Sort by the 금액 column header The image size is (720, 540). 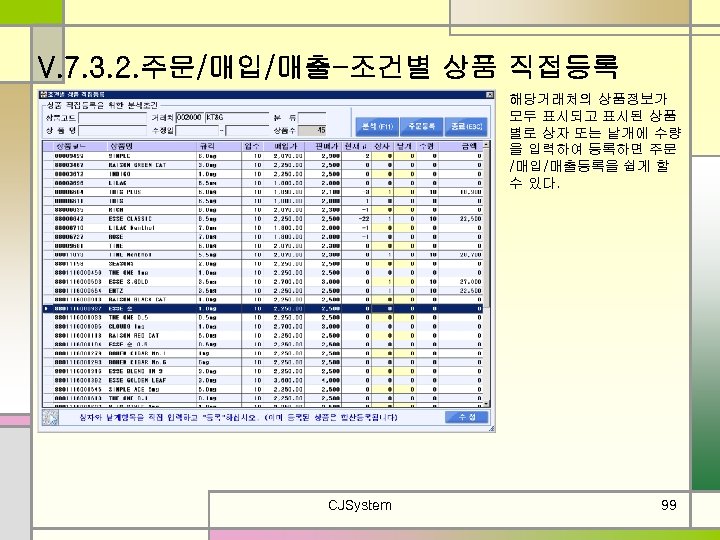pos(460,146)
